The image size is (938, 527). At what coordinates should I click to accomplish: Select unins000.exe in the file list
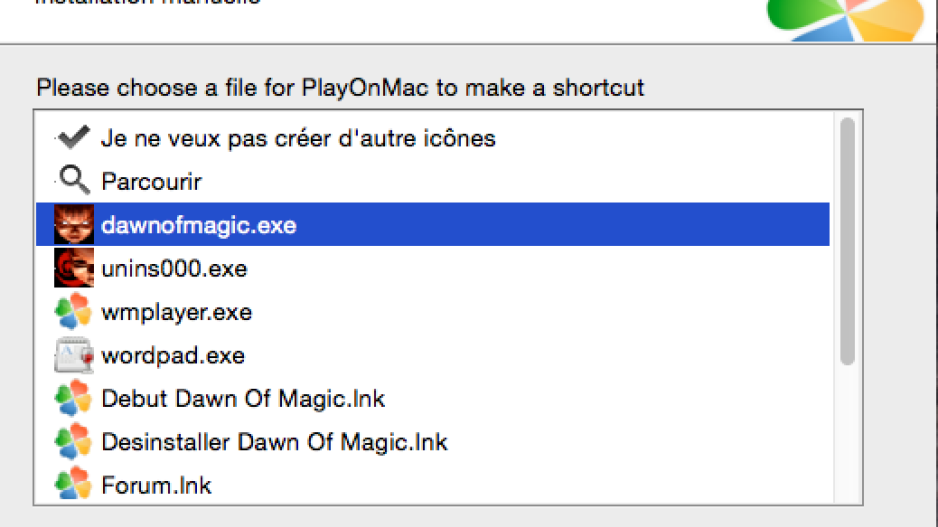coord(433,268)
